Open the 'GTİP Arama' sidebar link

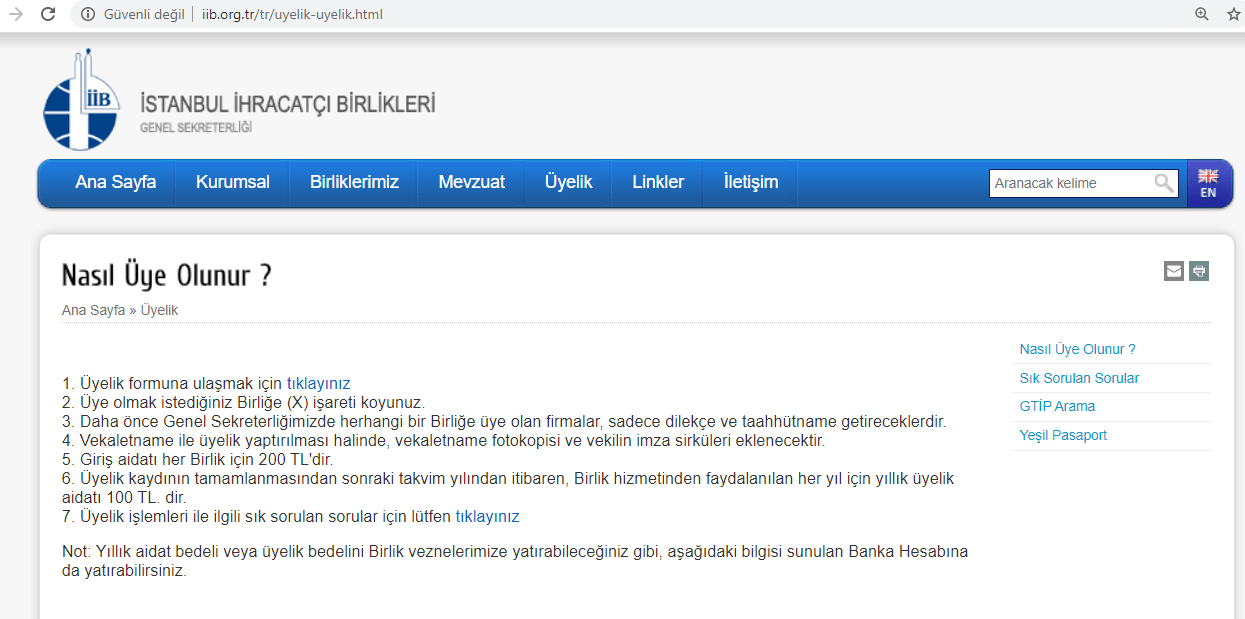tap(1057, 406)
